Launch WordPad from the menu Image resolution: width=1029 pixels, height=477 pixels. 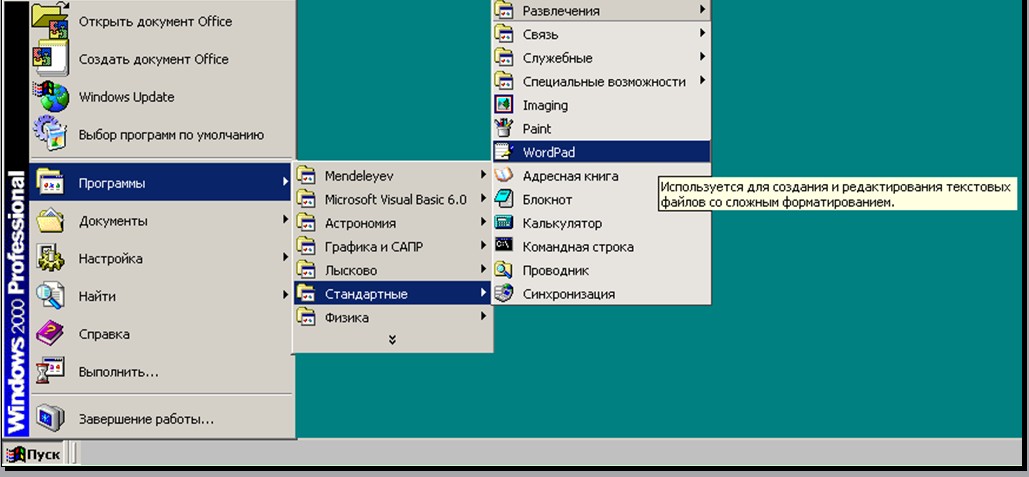click(601, 152)
